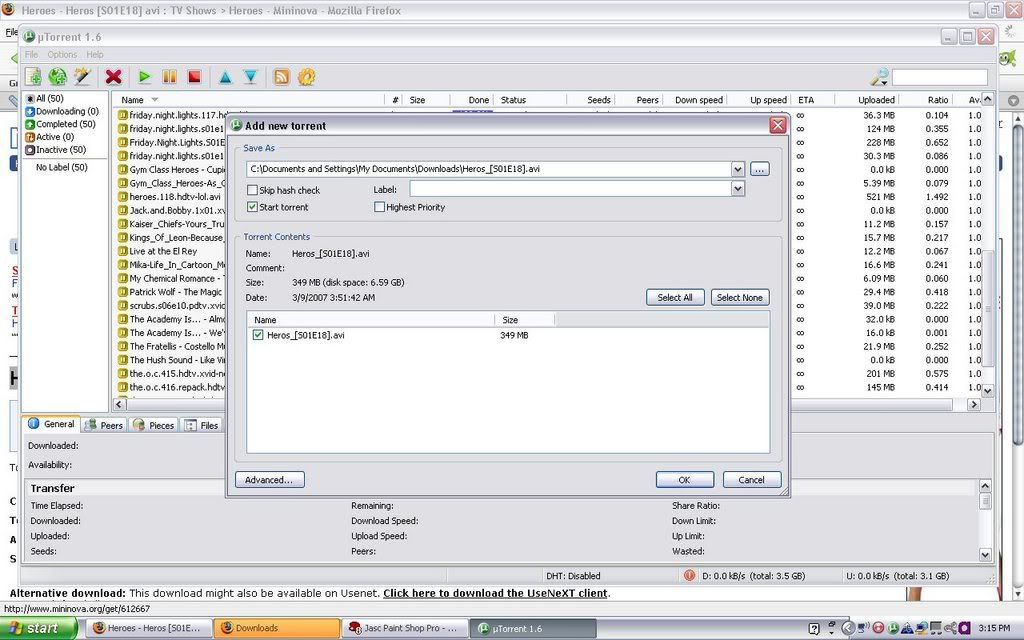Switch to Downloads window in taskbar
The width and height of the screenshot is (1024, 640).
(277, 628)
